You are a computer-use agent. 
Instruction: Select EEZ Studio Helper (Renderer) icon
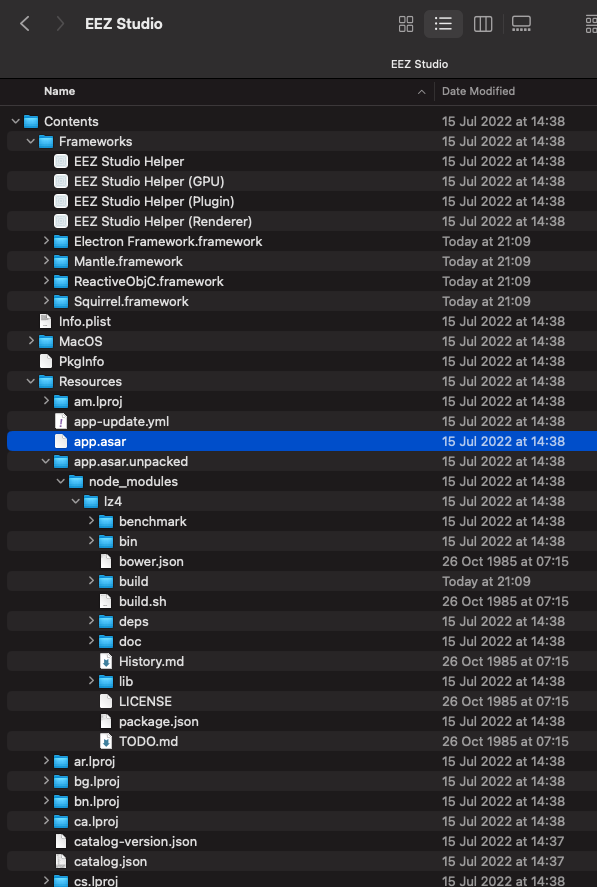(x=61, y=221)
